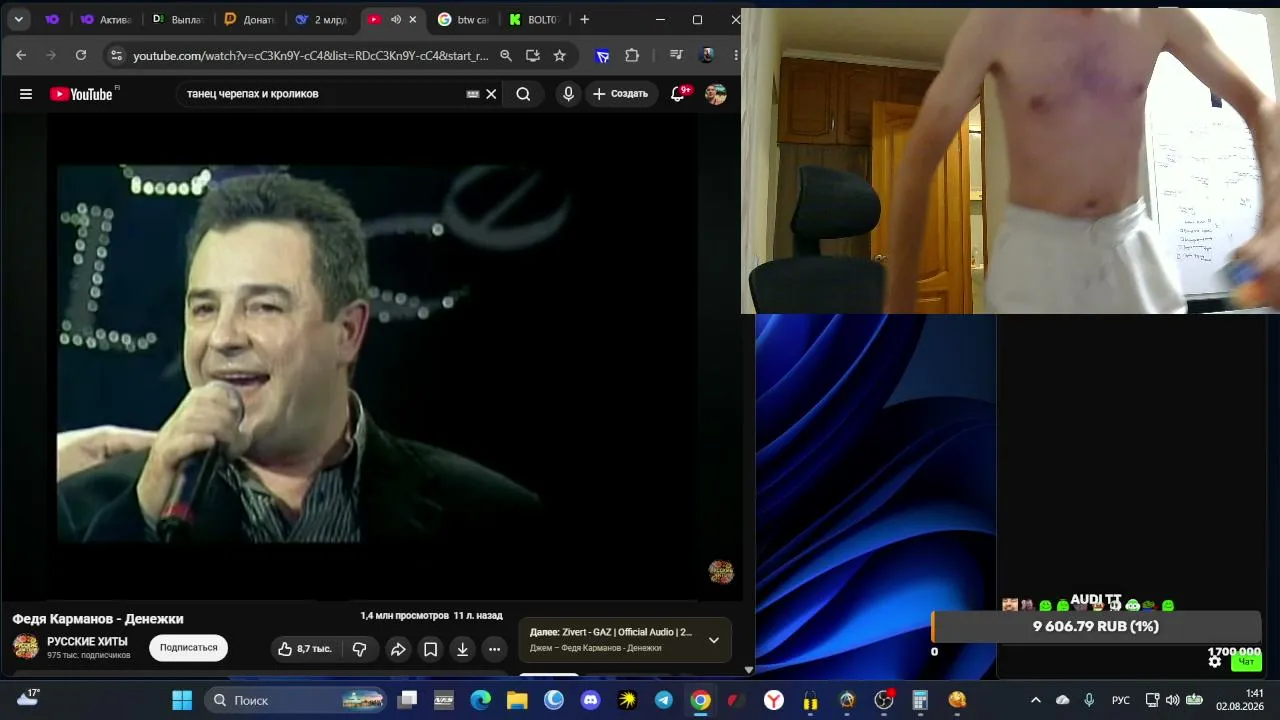Open media controls in Chrome toolbar
This screenshot has width=1280, height=720.
coord(677,56)
